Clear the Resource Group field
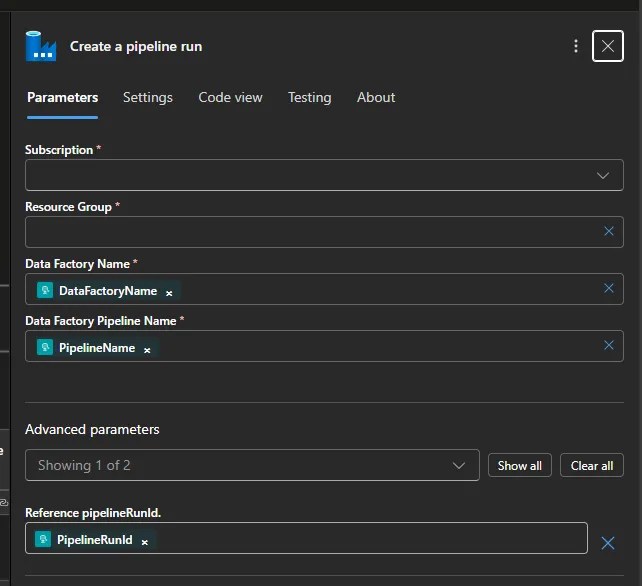This screenshot has width=642, height=586. (608, 232)
